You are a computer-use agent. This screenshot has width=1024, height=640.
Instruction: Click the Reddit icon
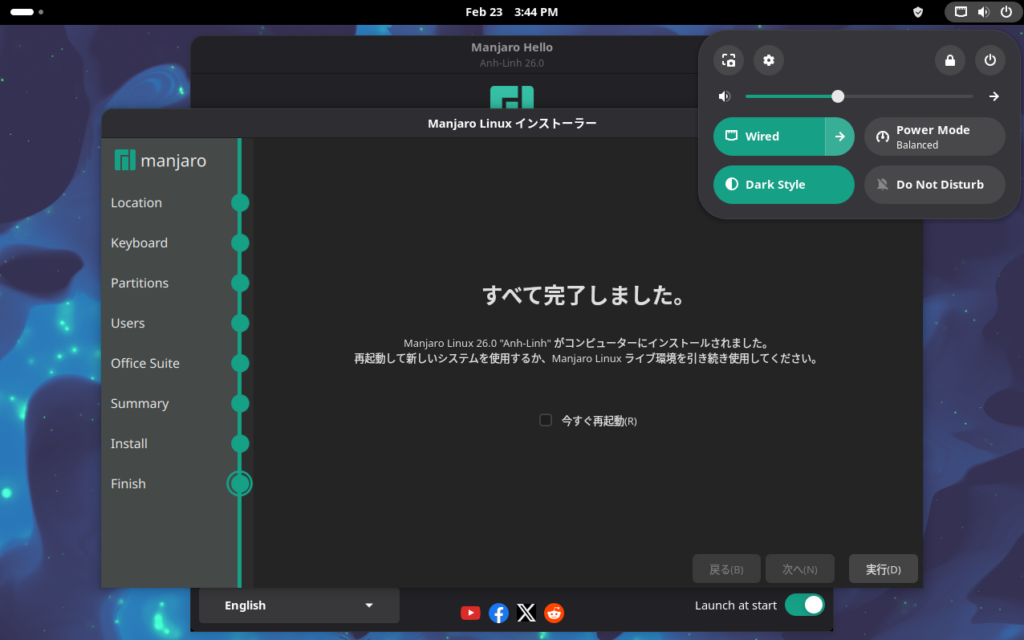(554, 613)
